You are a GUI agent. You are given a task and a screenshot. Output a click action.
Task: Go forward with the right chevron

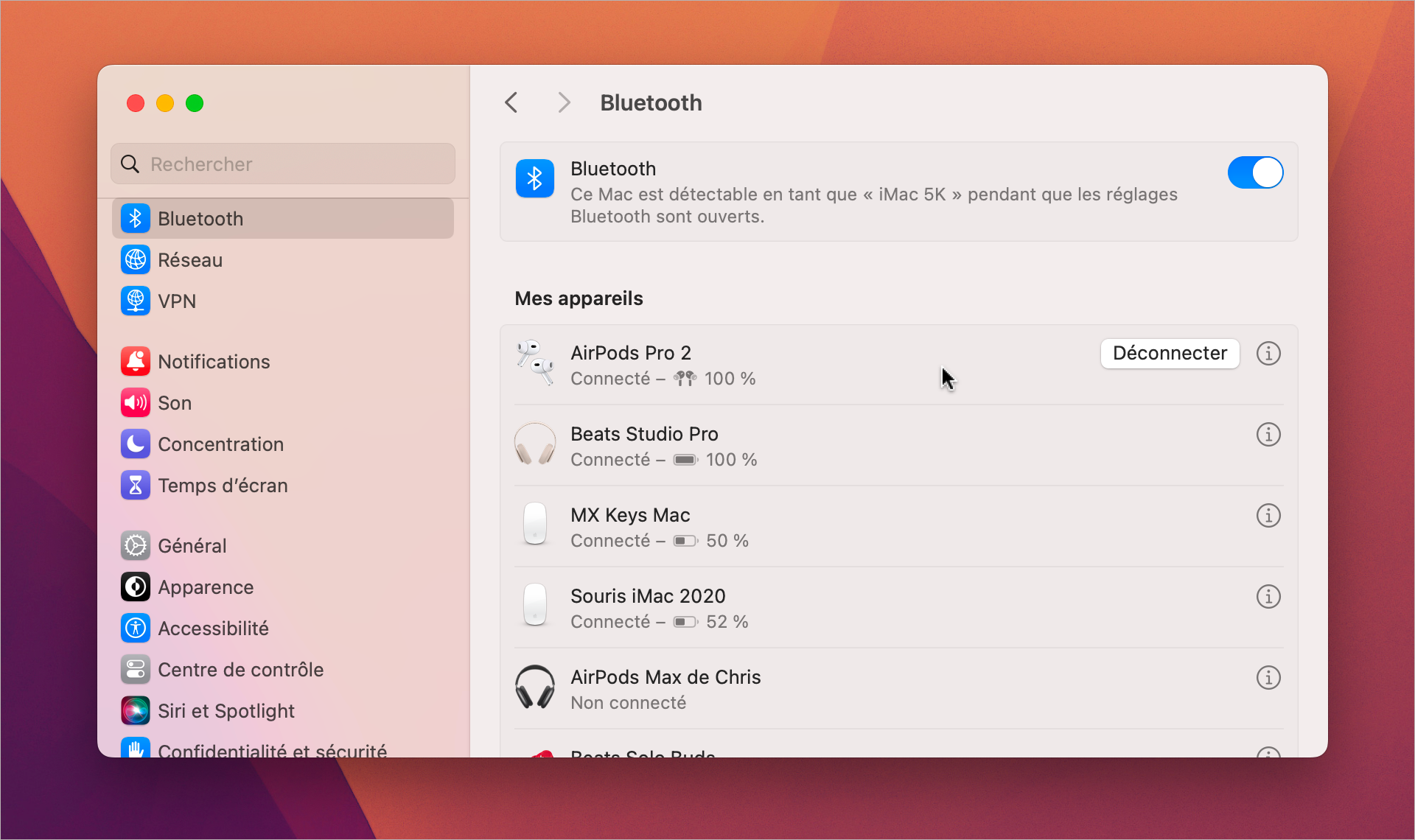[564, 102]
